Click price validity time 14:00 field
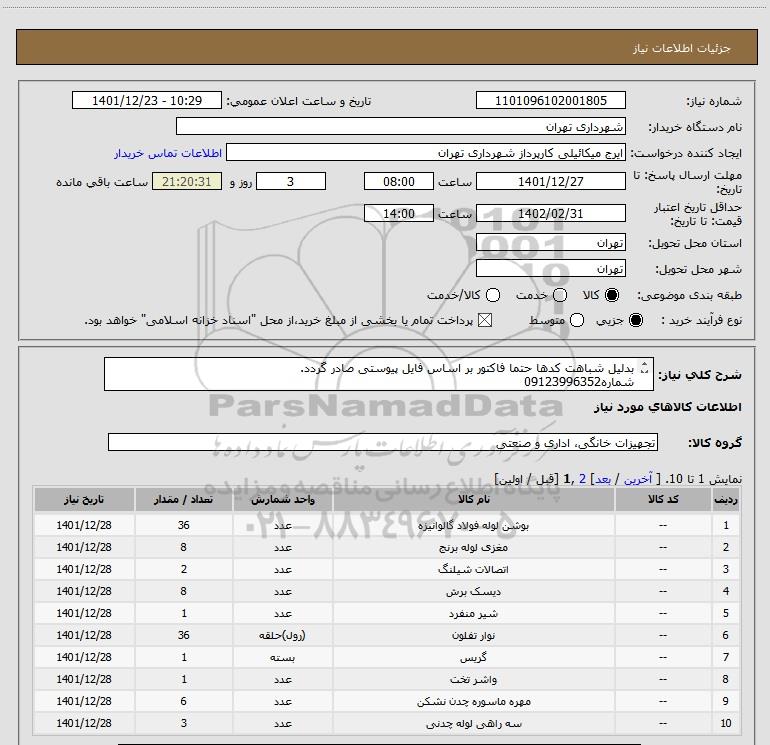Screen dimensions: 770x745 (x=399, y=214)
